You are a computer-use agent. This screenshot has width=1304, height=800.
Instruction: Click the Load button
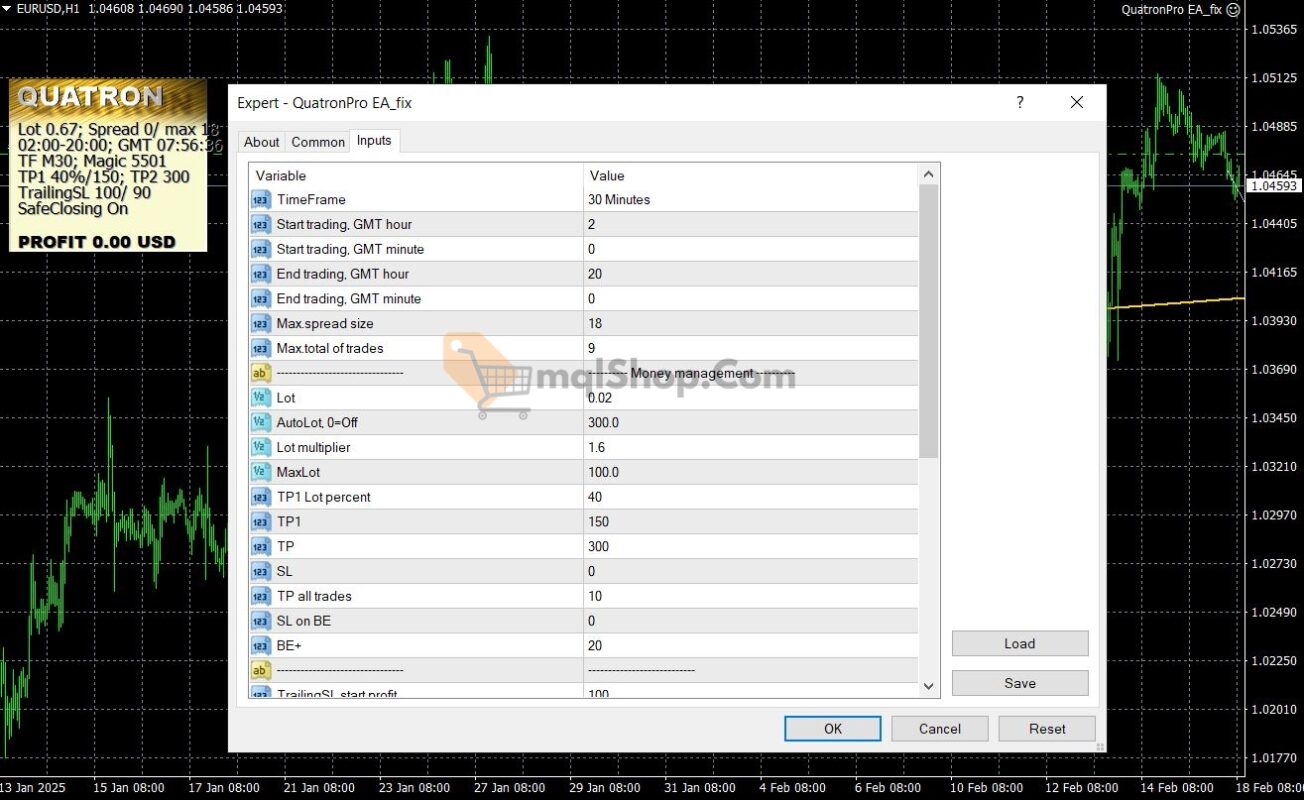pyautogui.click(x=1019, y=643)
